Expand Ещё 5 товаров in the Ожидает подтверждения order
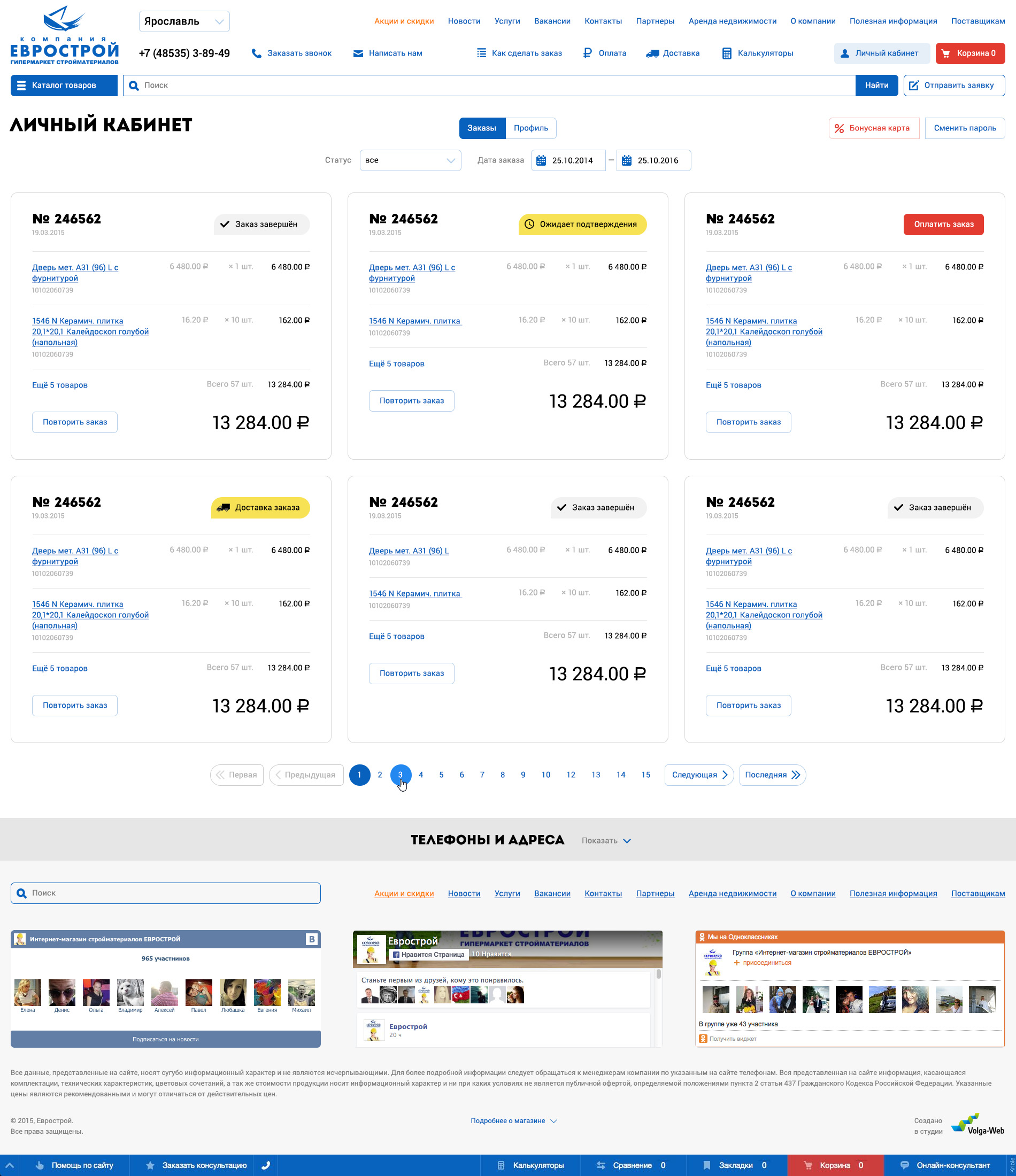 click(x=396, y=364)
